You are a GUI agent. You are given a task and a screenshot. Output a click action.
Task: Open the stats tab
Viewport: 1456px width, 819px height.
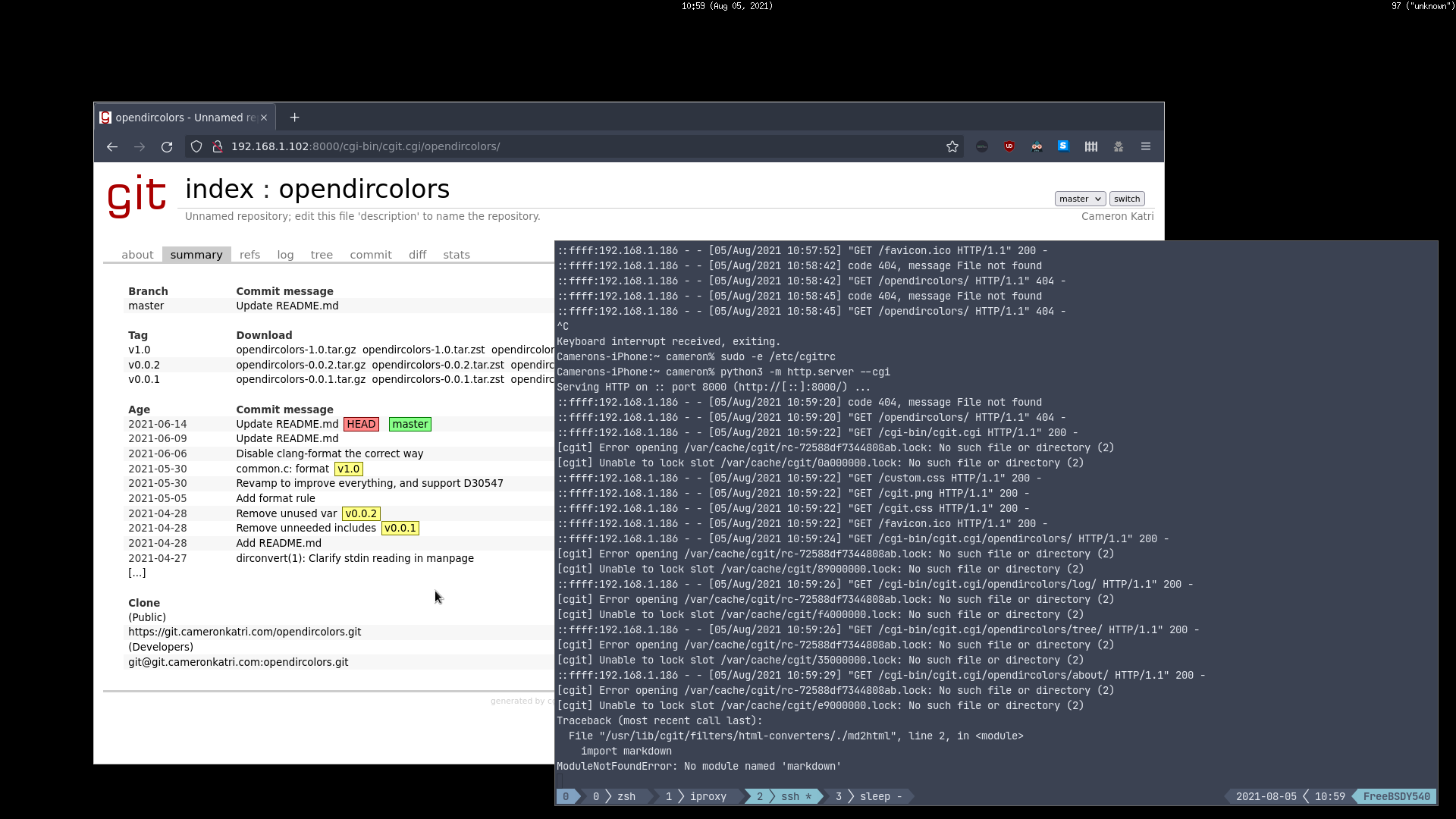pyautogui.click(x=456, y=255)
